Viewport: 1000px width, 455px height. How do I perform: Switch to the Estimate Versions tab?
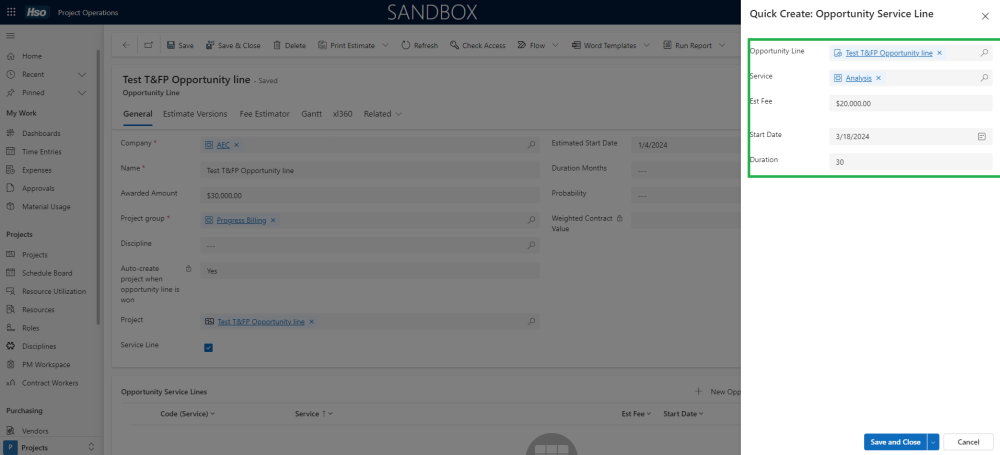tap(195, 114)
